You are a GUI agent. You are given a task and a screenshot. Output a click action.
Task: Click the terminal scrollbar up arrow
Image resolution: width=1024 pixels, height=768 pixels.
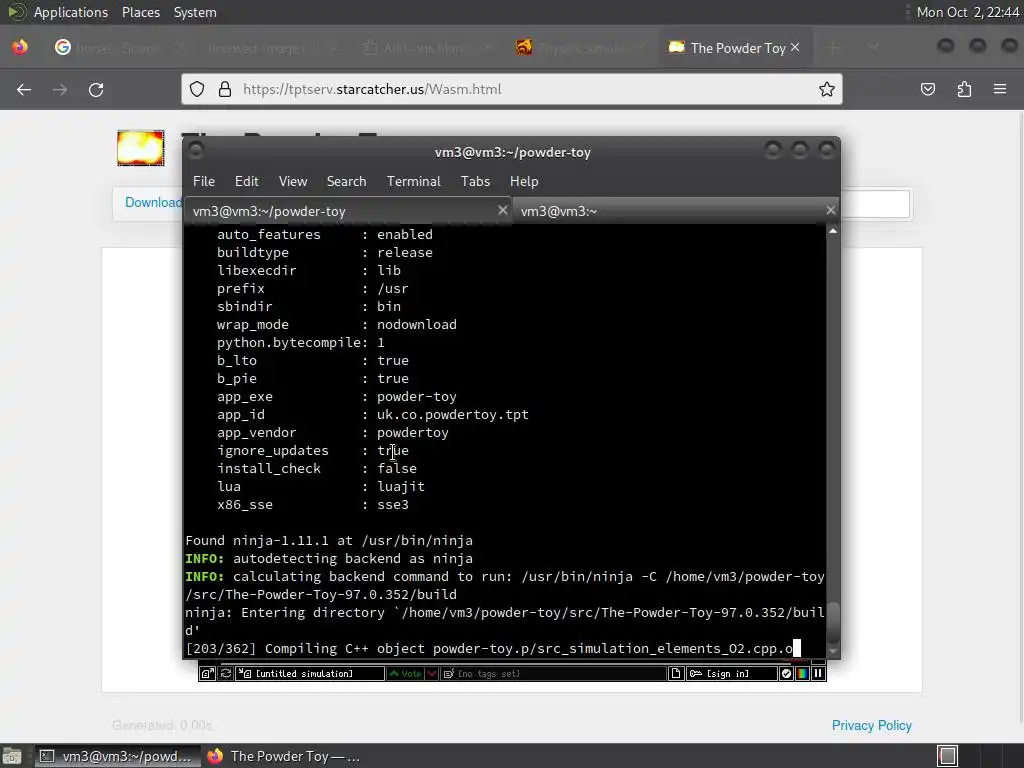(833, 231)
